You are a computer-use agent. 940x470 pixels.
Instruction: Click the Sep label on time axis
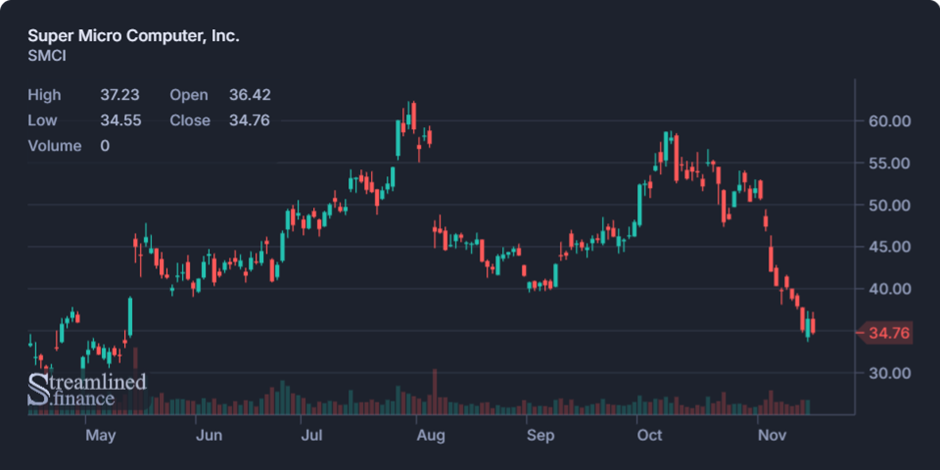(541, 435)
